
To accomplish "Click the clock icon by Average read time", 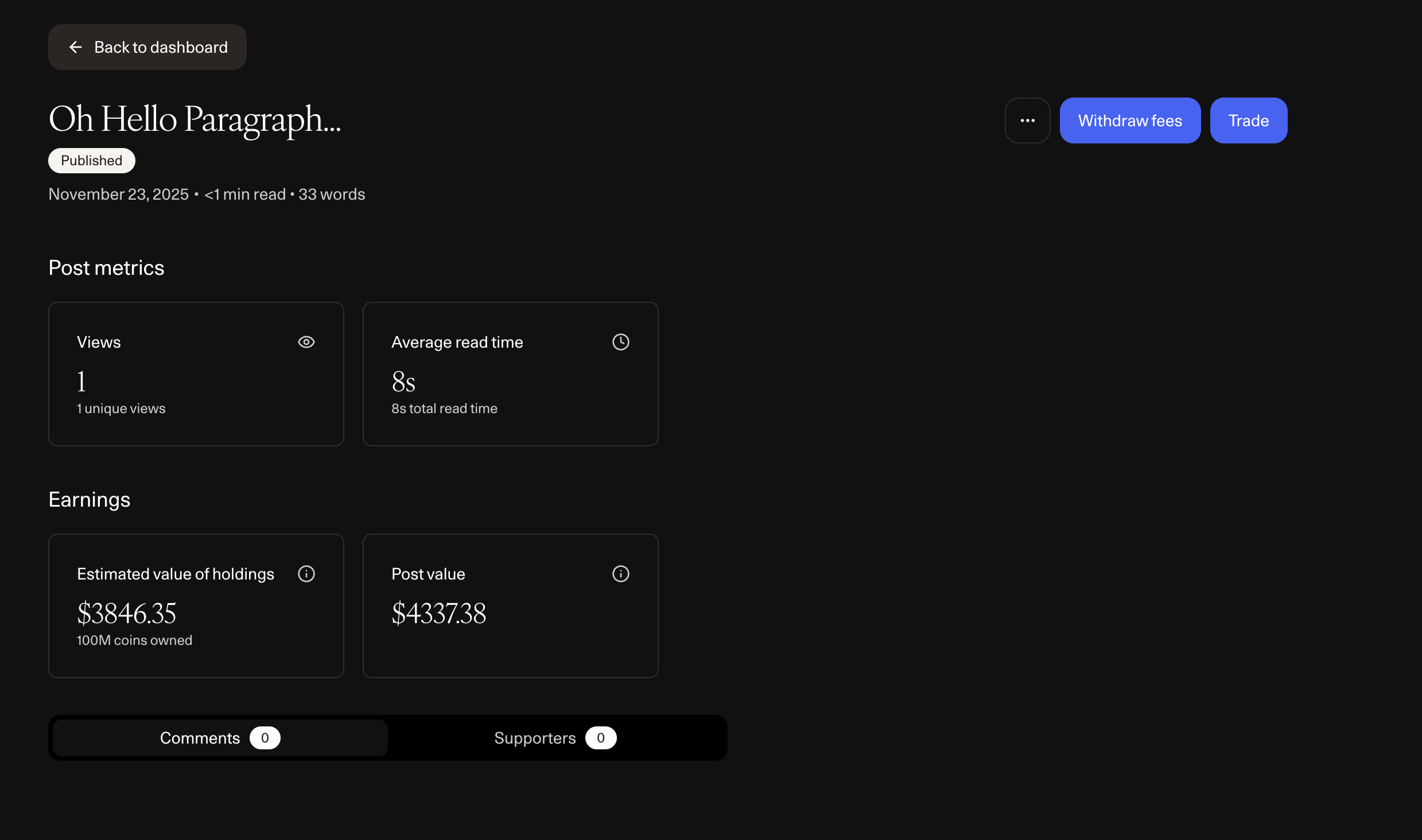I will pos(620,342).
